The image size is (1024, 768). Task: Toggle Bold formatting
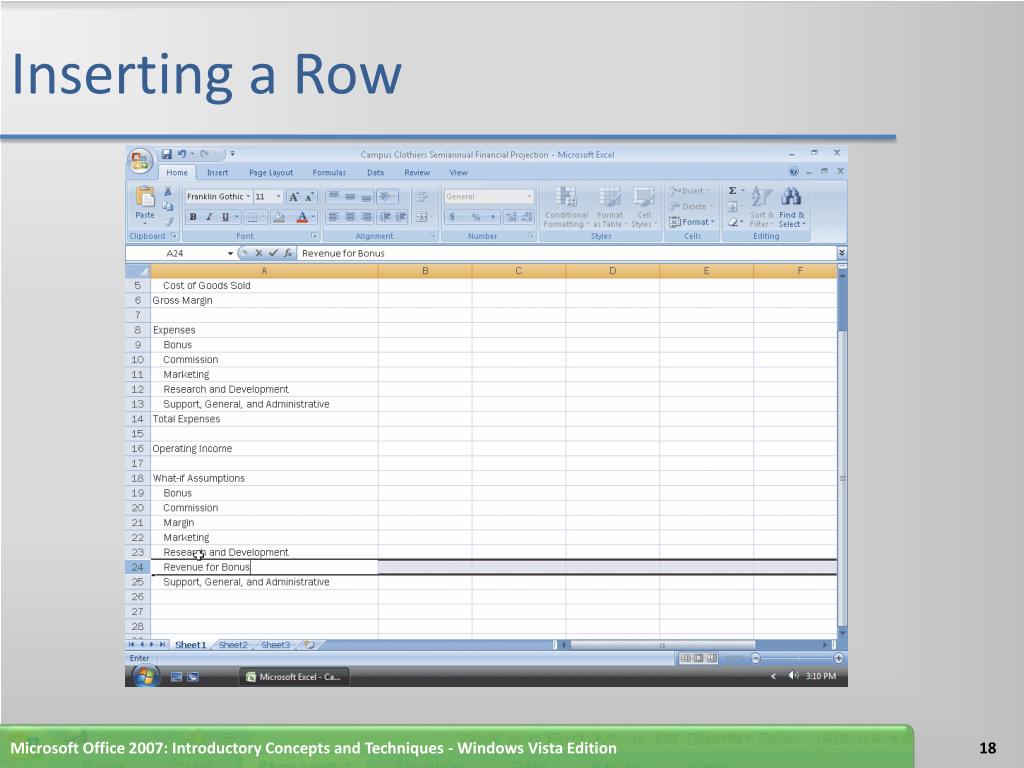(193, 217)
